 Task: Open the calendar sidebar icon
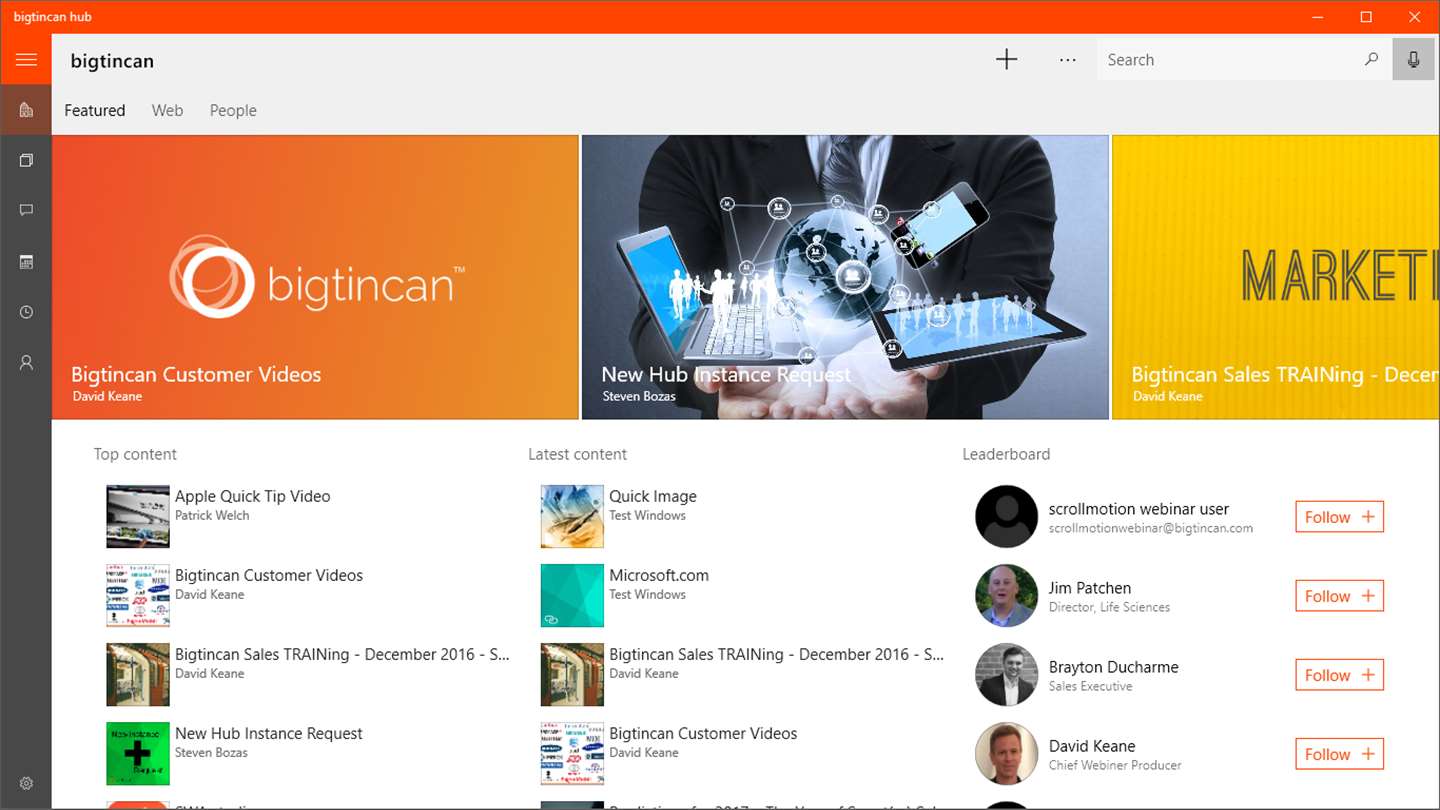click(26, 262)
